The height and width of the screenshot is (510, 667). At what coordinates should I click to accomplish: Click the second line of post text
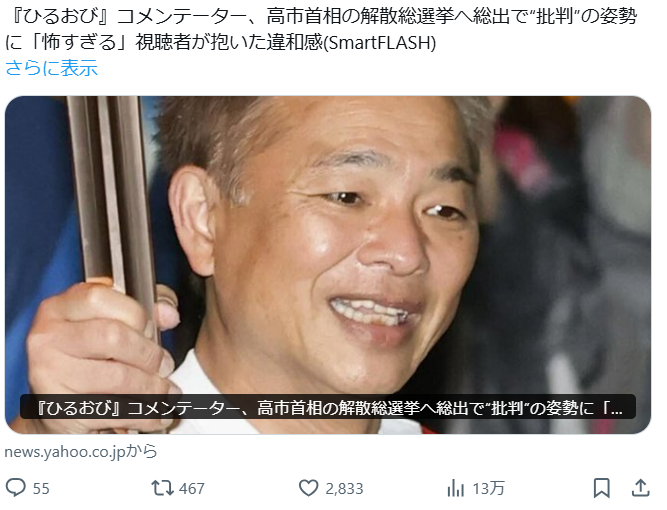coord(221,43)
